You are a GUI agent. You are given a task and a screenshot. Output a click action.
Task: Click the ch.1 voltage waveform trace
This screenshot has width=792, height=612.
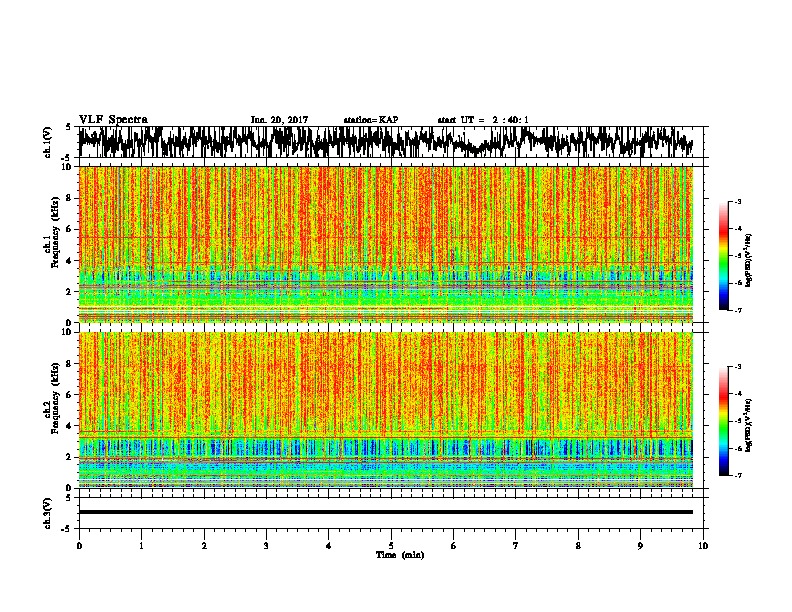coord(386,141)
